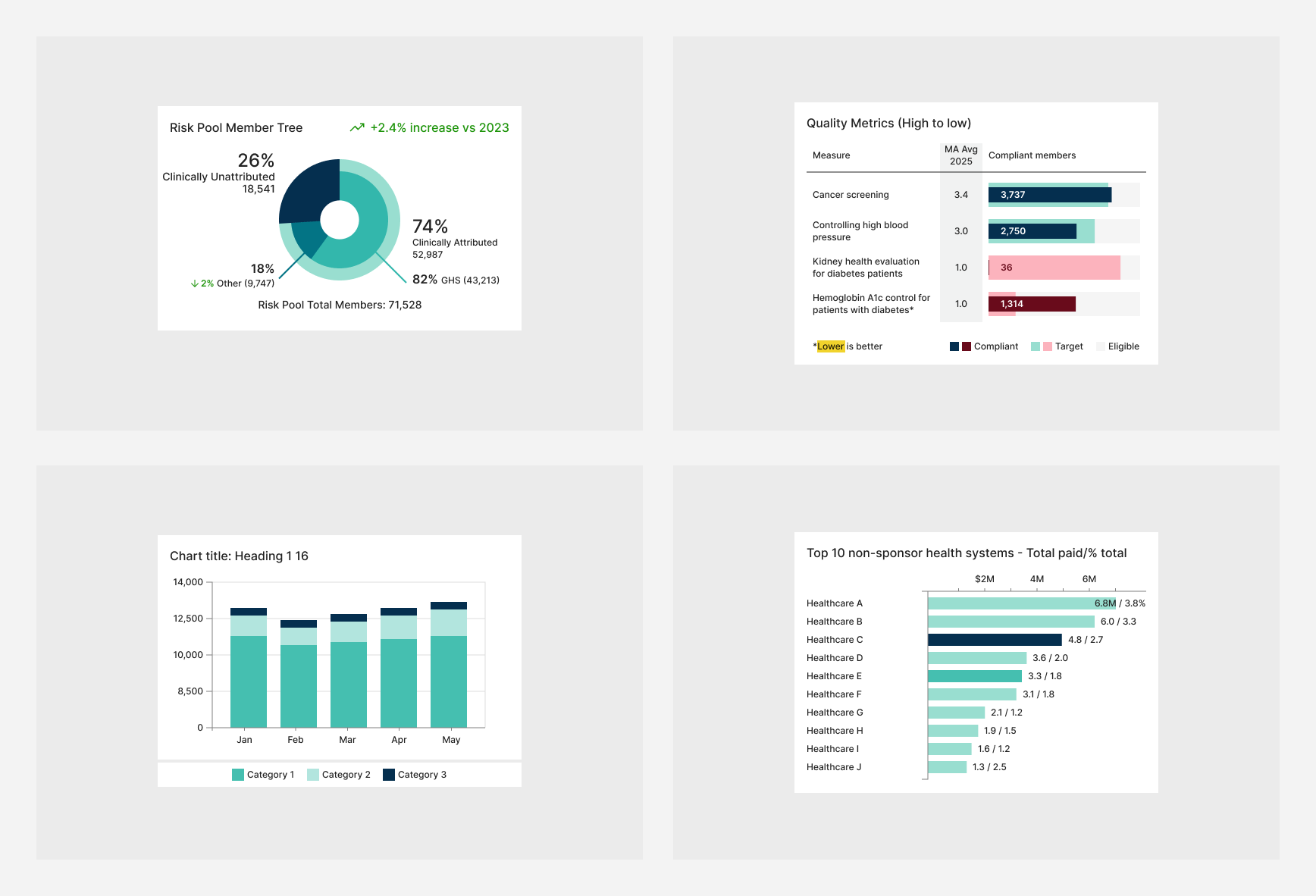
Task: Click the Category 2 legend square
Action: click(312, 774)
